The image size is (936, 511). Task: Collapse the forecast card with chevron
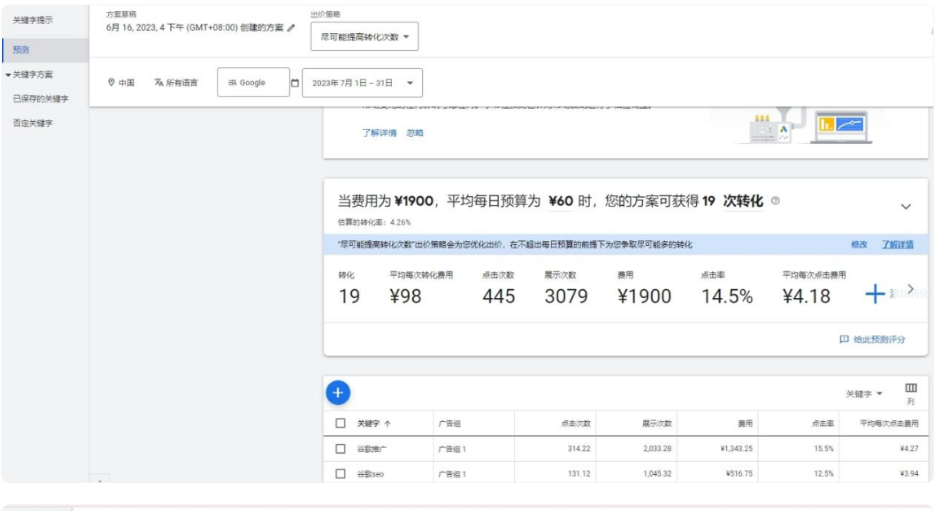906,207
